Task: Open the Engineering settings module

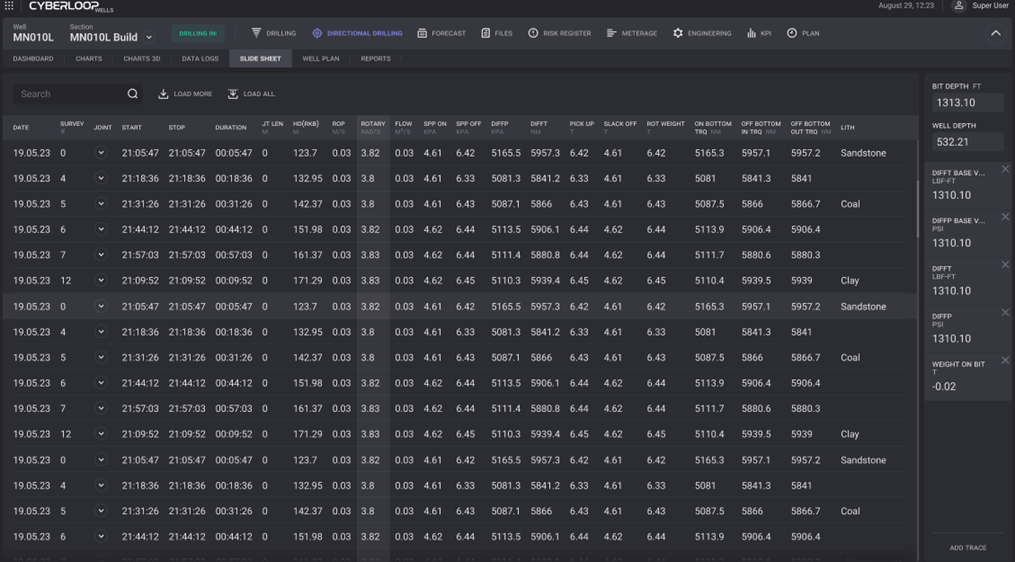Action: (702, 33)
